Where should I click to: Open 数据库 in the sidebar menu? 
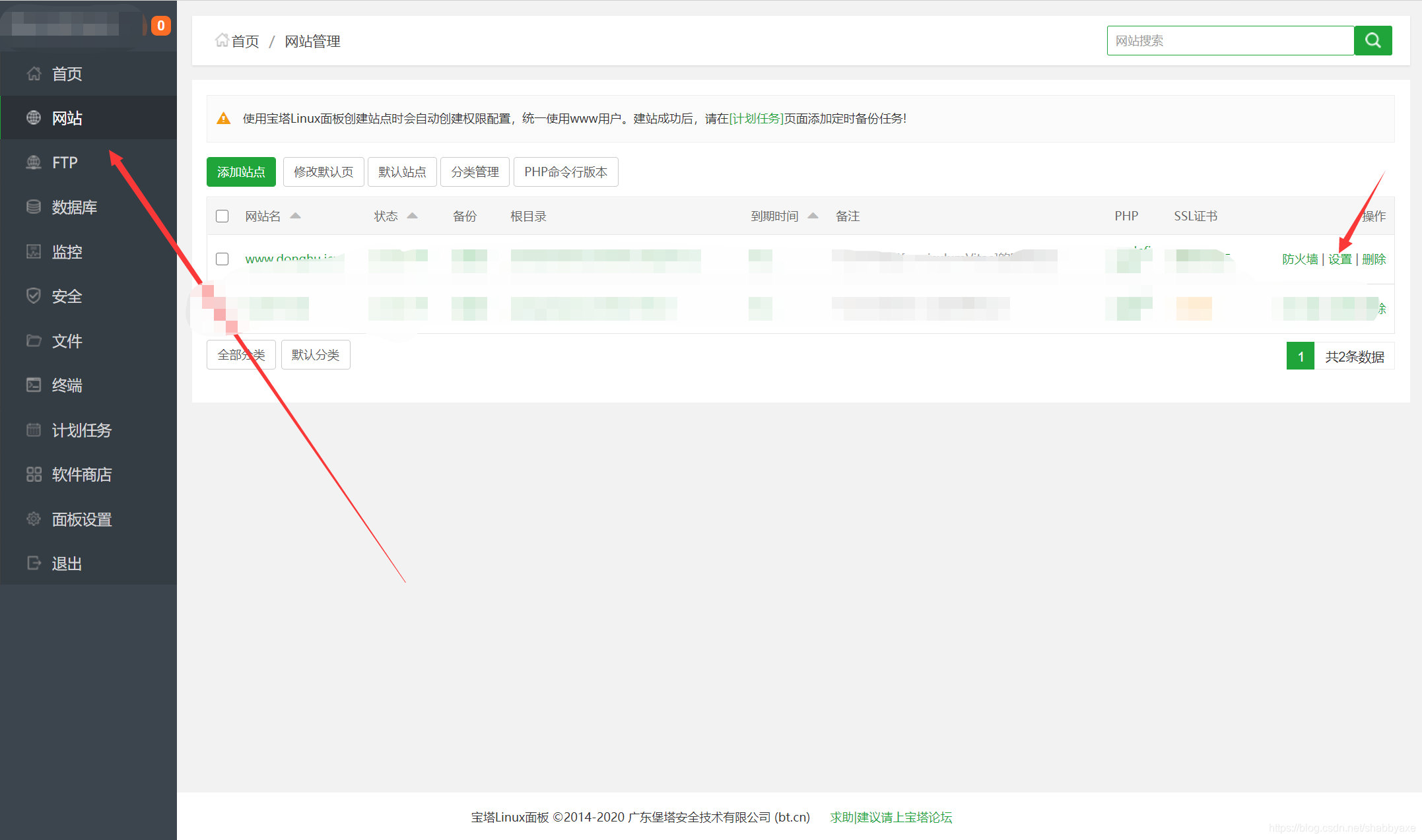88,207
